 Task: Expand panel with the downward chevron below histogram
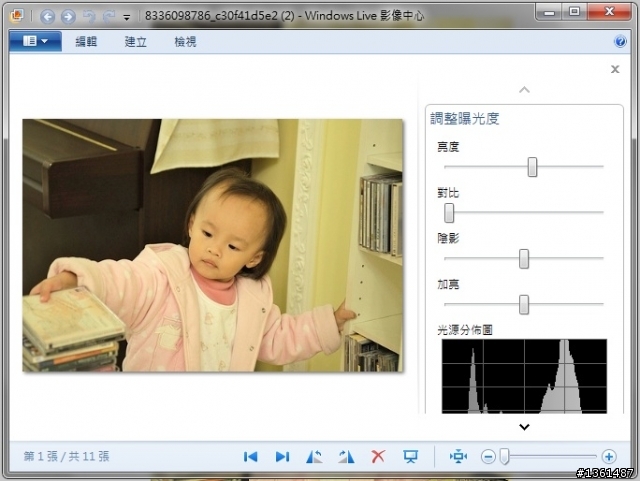tap(524, 427)
